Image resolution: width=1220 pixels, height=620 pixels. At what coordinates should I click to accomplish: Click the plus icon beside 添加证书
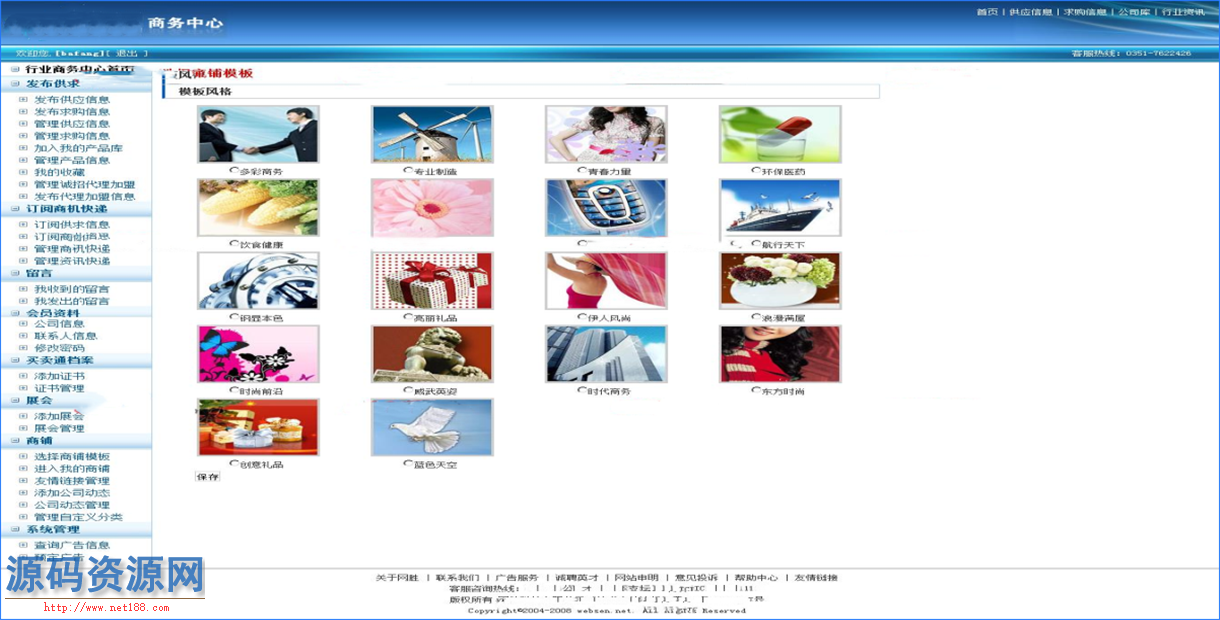[24, 377]
